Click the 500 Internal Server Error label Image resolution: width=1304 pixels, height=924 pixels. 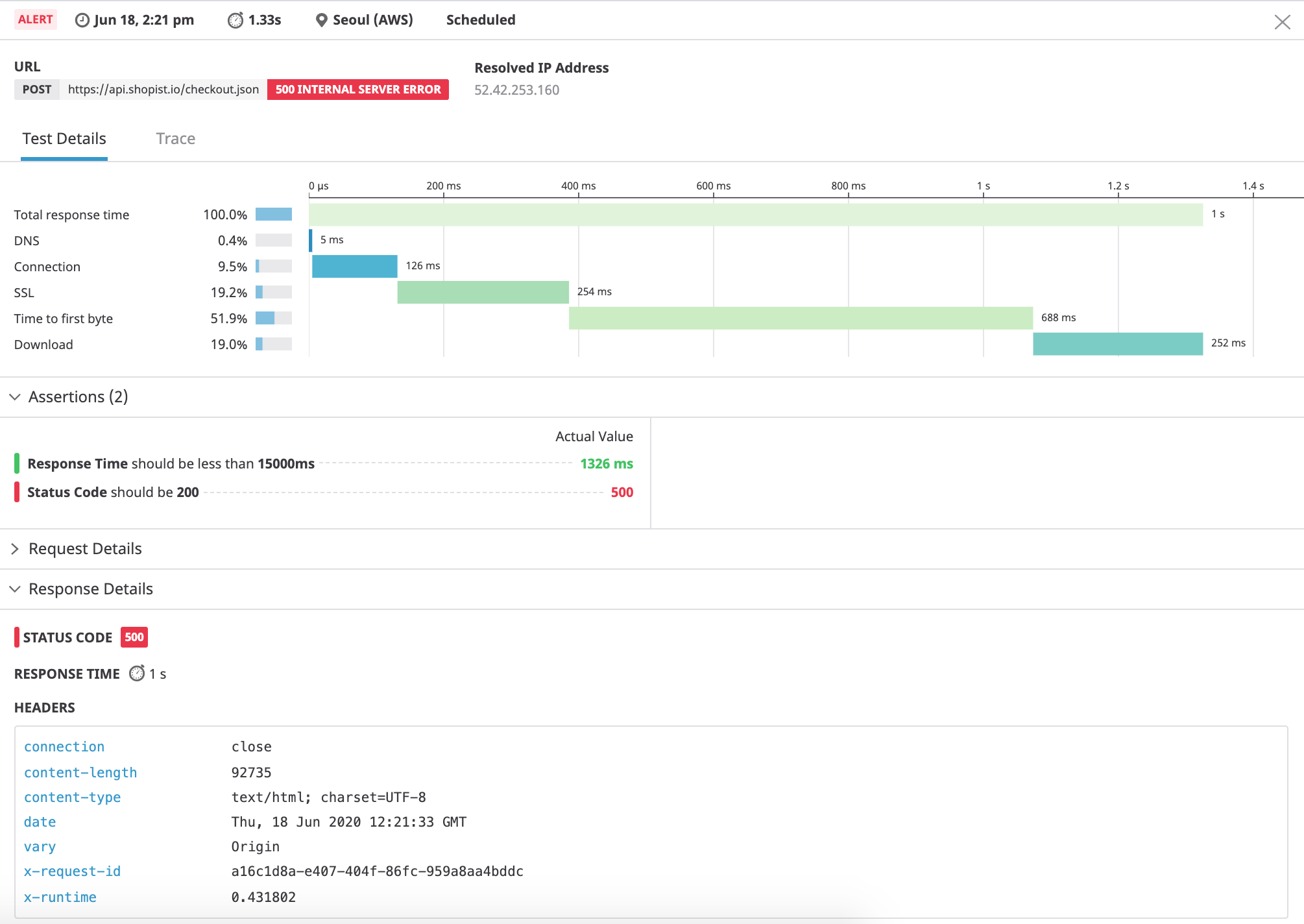click(x=357, y=90)
